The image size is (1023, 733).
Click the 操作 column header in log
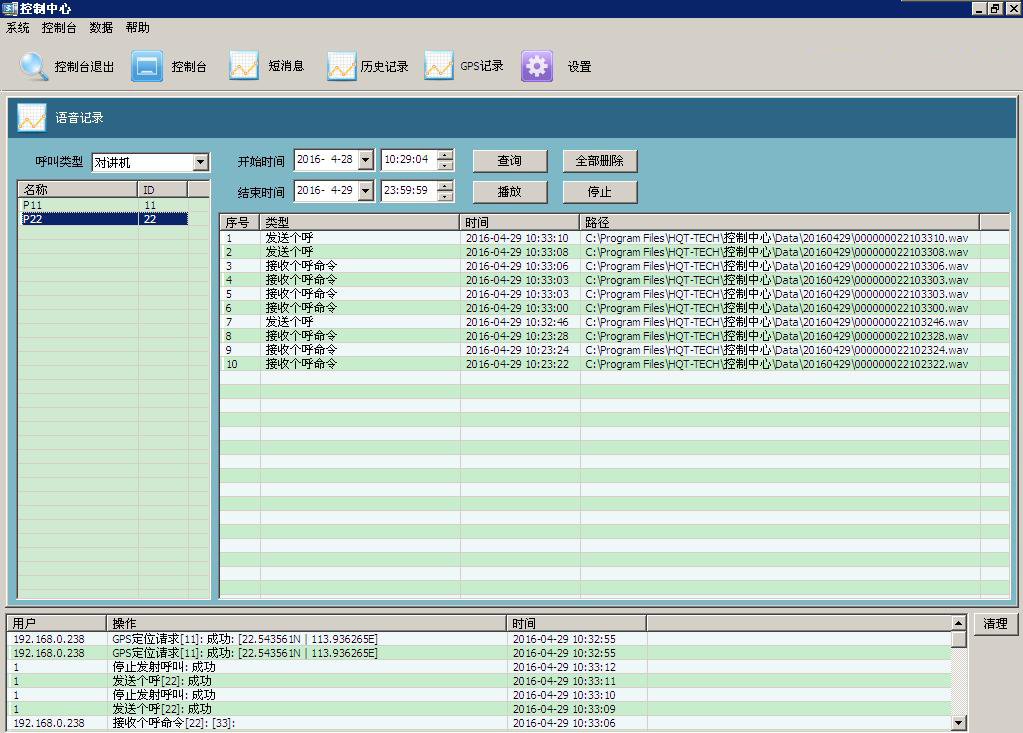306,623
